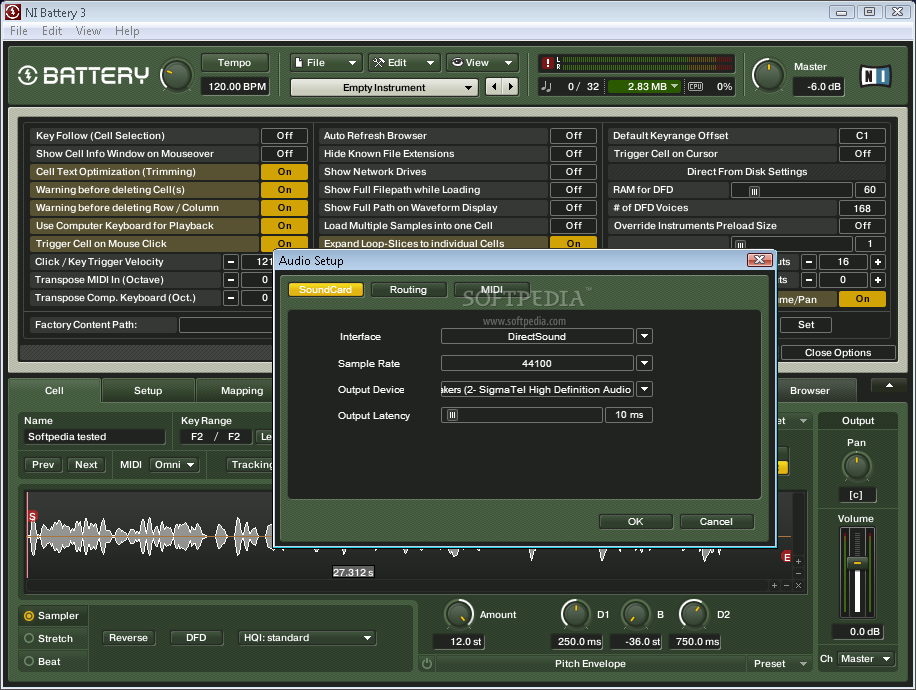The width and height of the screenshot is (916, 690).
Task: Open the MIDI Omni channel dropdown
Action: (x=174, y=464)
